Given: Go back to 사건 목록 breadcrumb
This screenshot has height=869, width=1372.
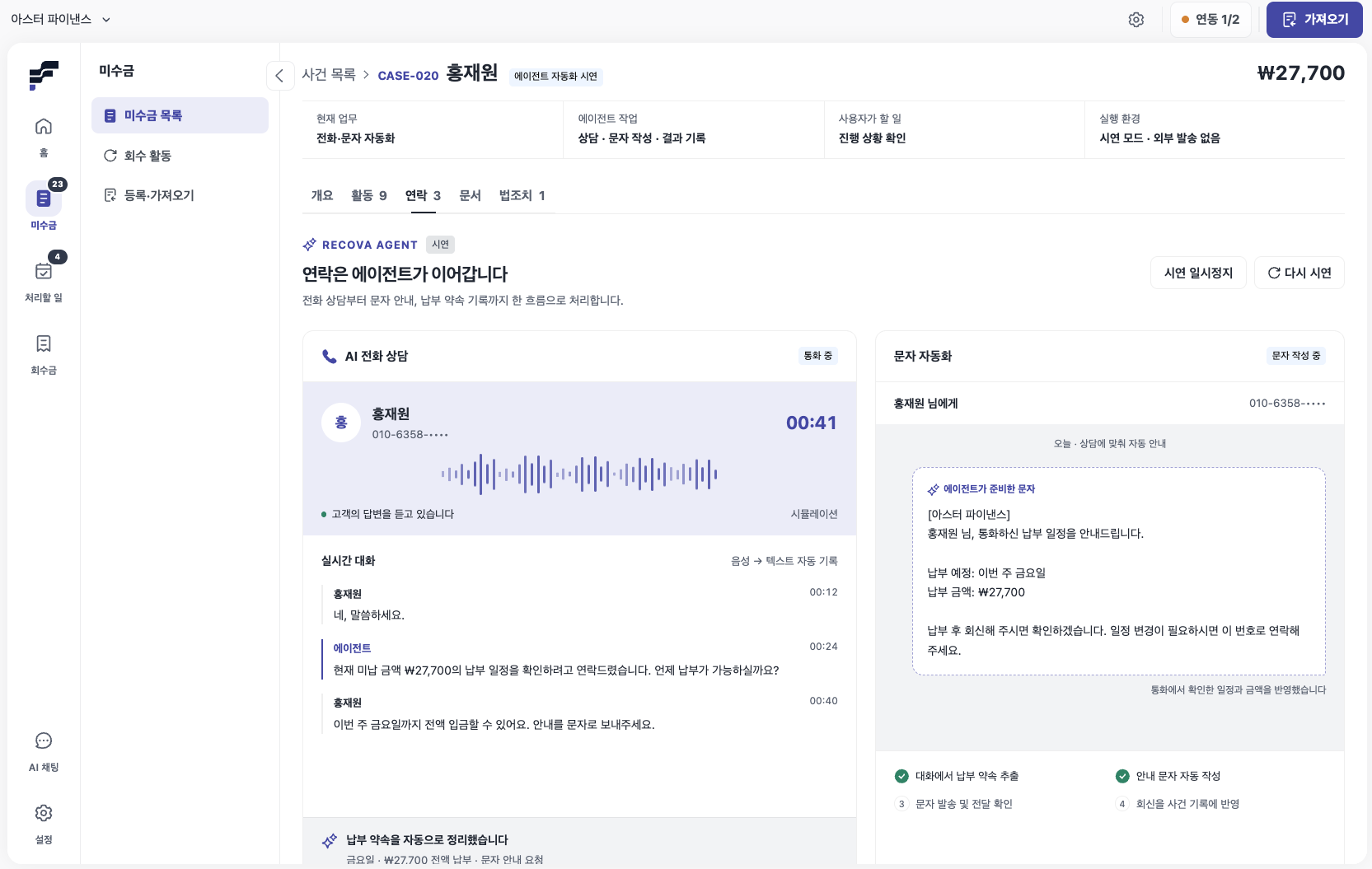Looking at the screenshot, I should [329, 75].
